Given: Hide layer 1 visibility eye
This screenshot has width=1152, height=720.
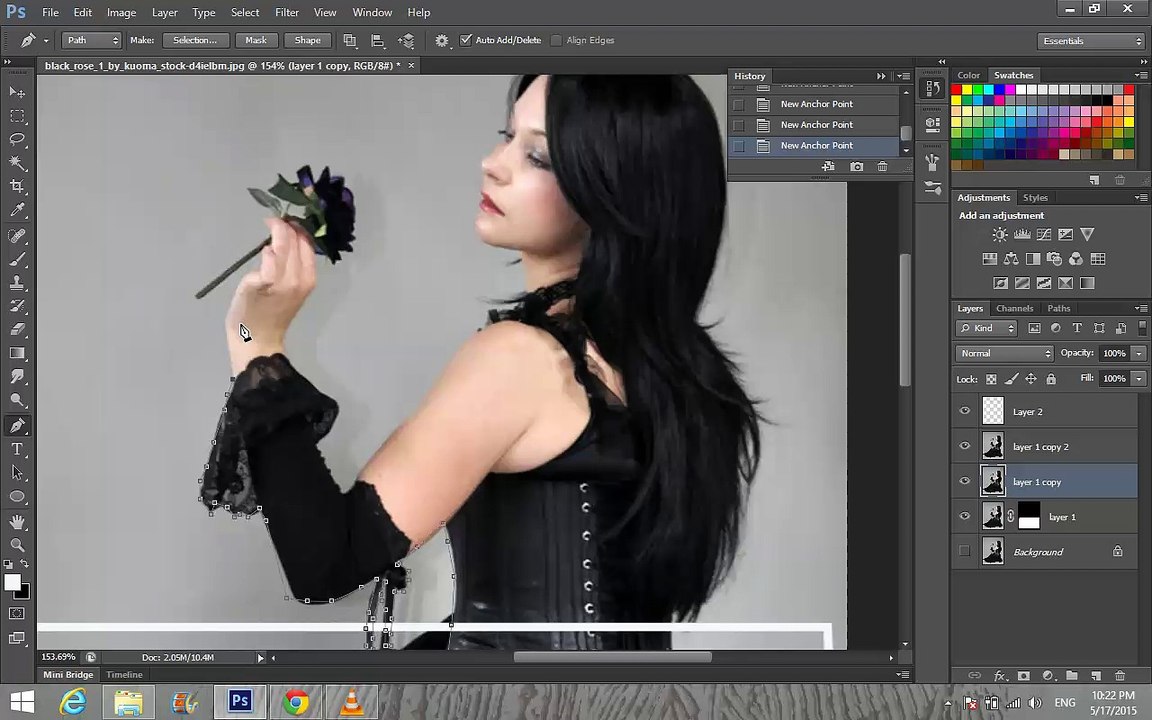Looking at the screenshot, I should click(965, 516).
